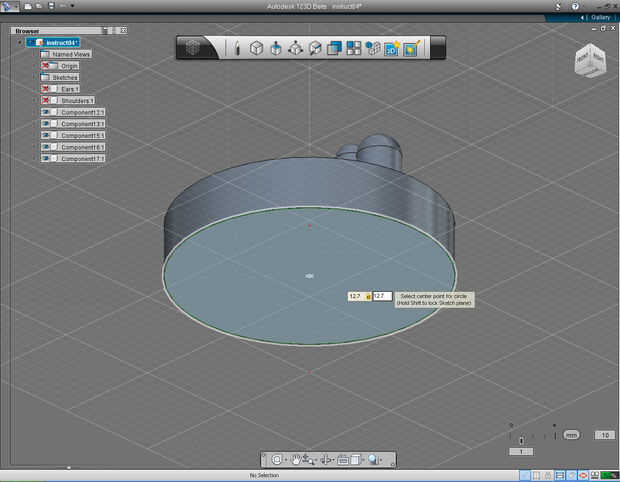This screenshot has width=620, height=482.
Task: Click the help question mark button
Action: tap(574, 6)
